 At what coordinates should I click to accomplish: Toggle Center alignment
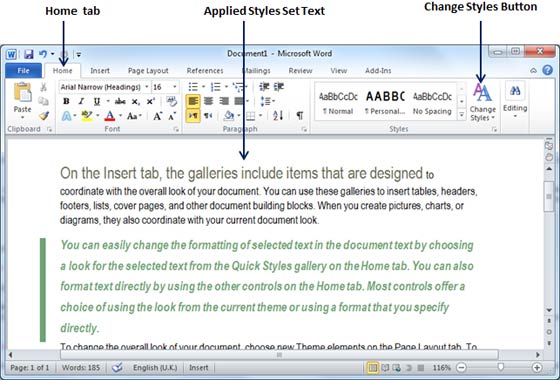[x=208, y=101]
